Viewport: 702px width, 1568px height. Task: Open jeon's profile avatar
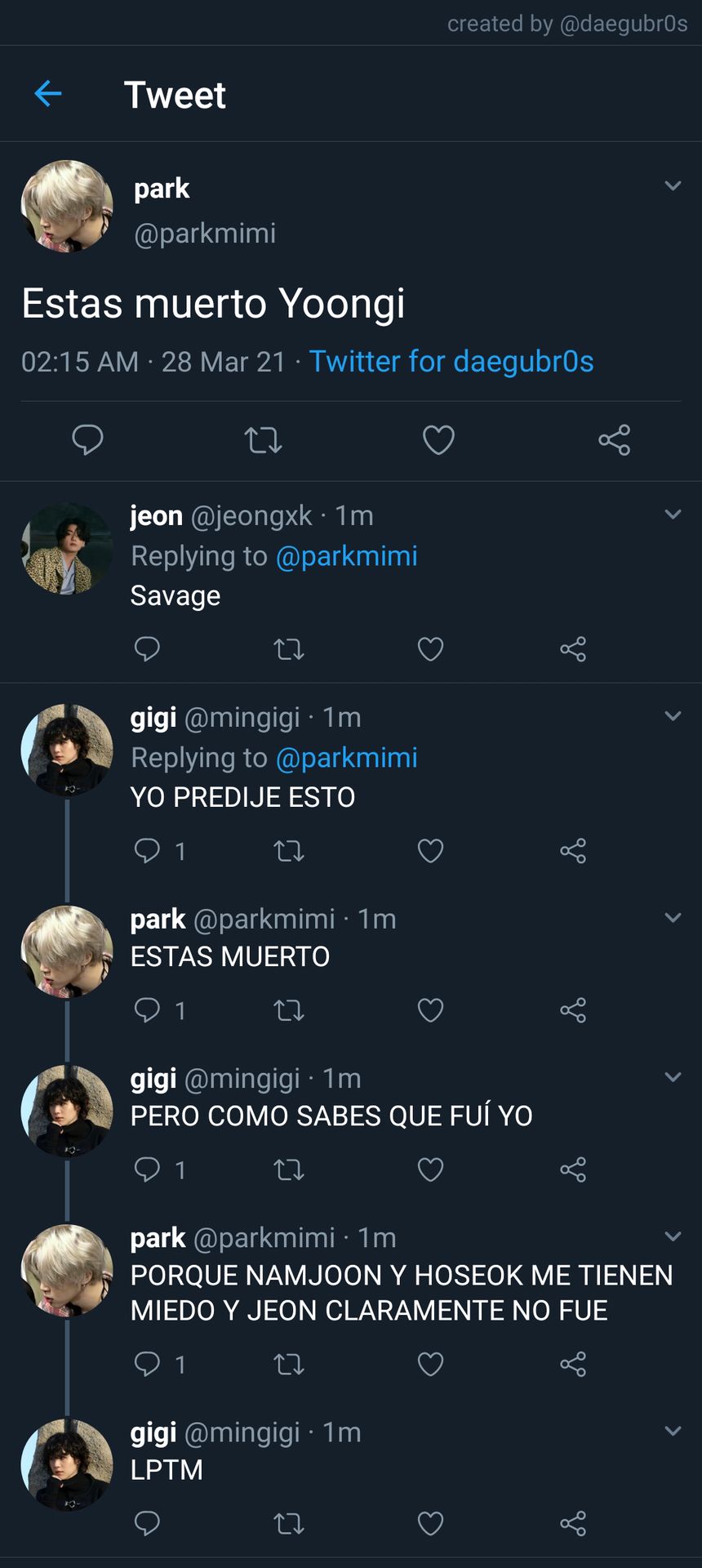pyautogui.click(x=67, y=549)
